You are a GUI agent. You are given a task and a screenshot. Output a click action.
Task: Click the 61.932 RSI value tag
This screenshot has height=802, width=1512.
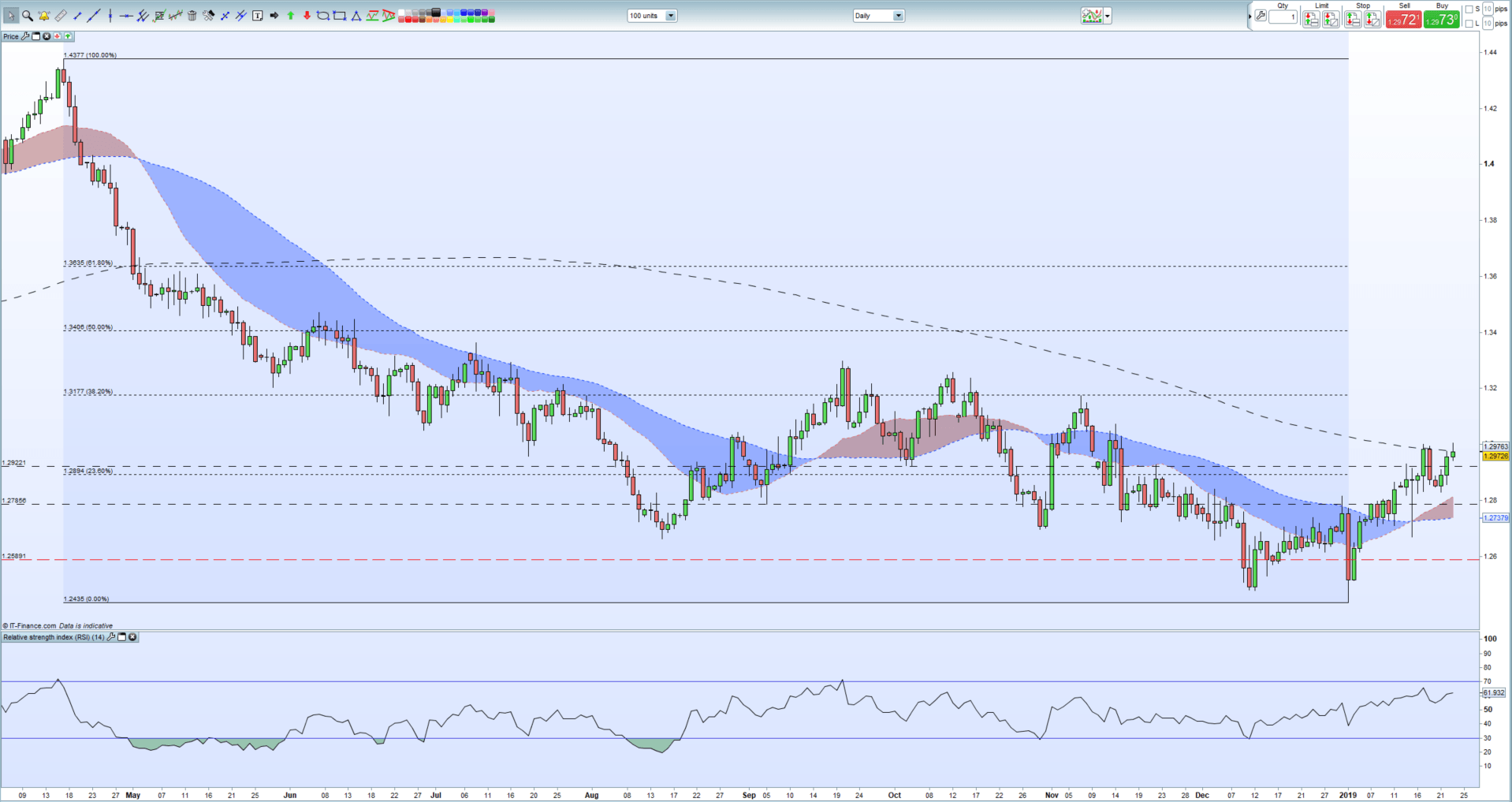click(x=1494, y=692)
